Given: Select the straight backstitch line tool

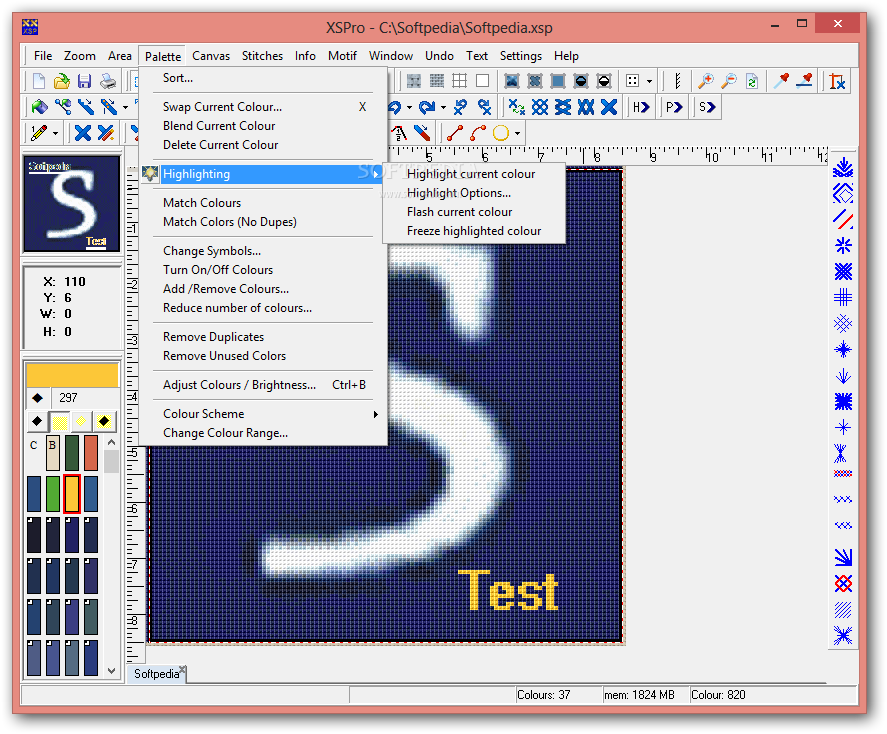Looking at the screenshot, I should point(455,133).
